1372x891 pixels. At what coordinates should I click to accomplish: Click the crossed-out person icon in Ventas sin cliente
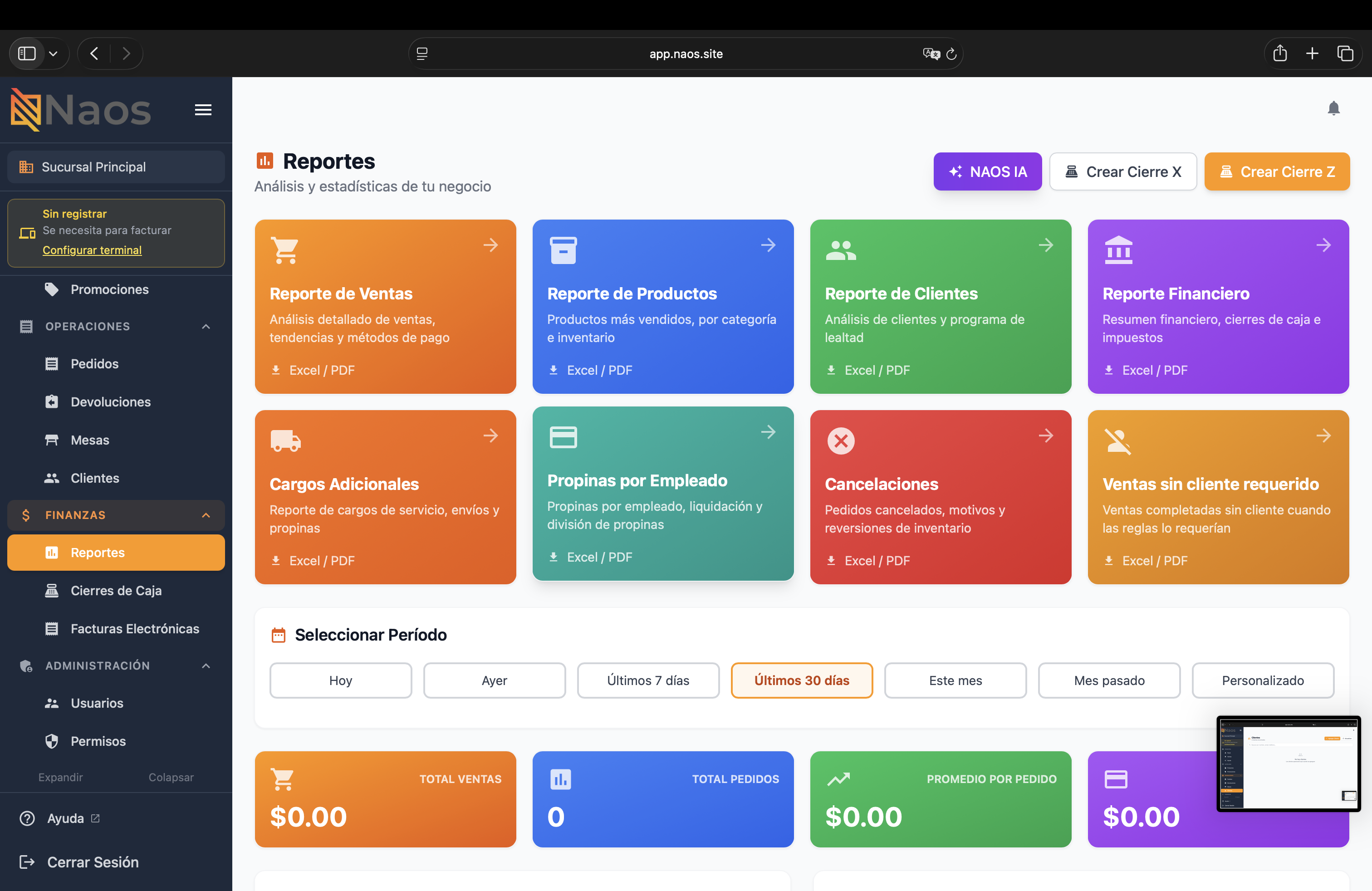click(1118, 441)
